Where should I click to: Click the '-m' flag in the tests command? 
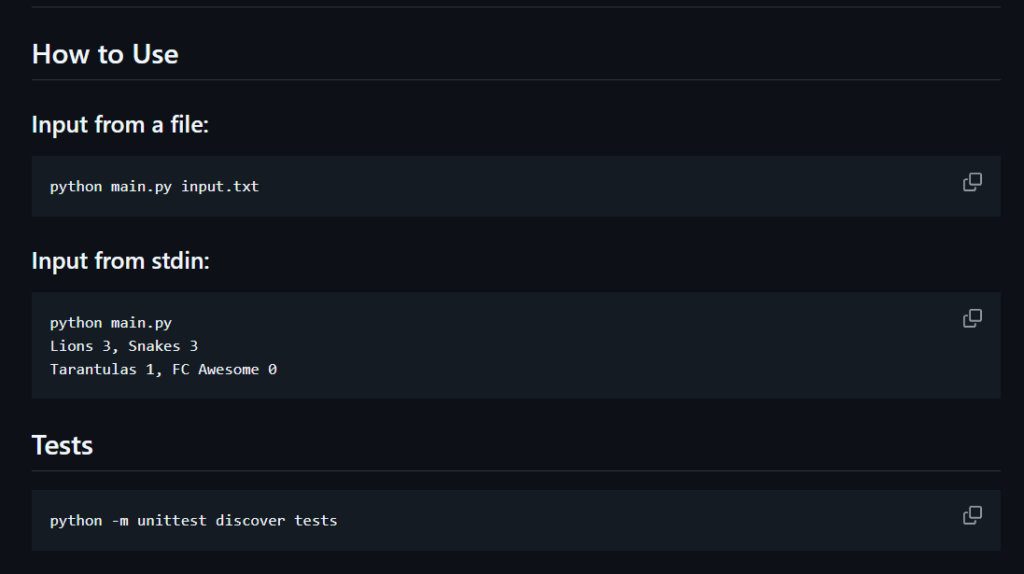[x=119, y=520]
